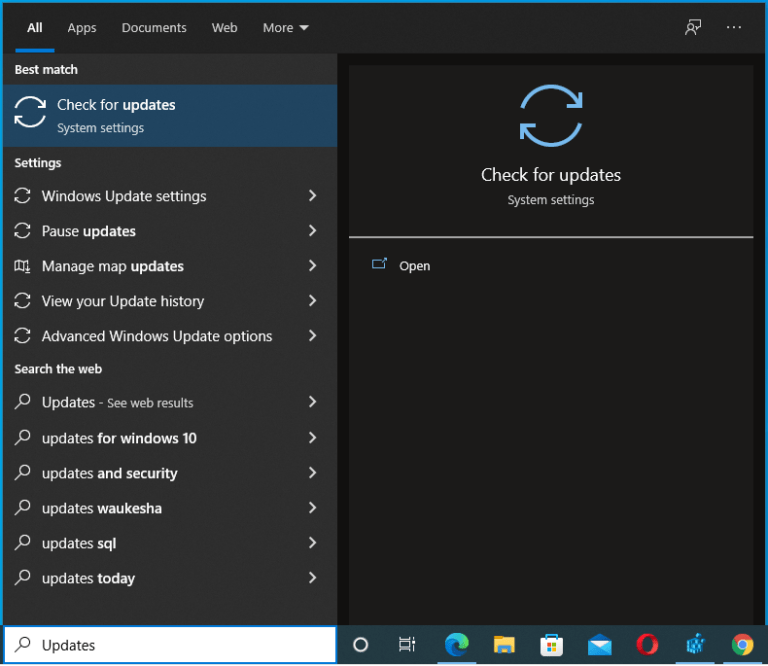
Task: Switch to the Documents tab
Action: coord(155,28)
